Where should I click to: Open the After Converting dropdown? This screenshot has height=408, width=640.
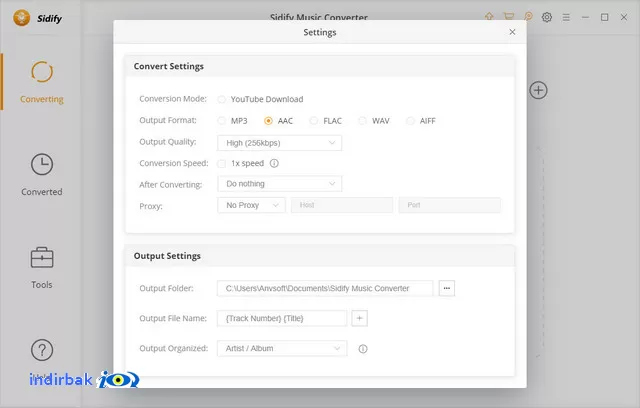pyautogui.click(x=280, y=184)
